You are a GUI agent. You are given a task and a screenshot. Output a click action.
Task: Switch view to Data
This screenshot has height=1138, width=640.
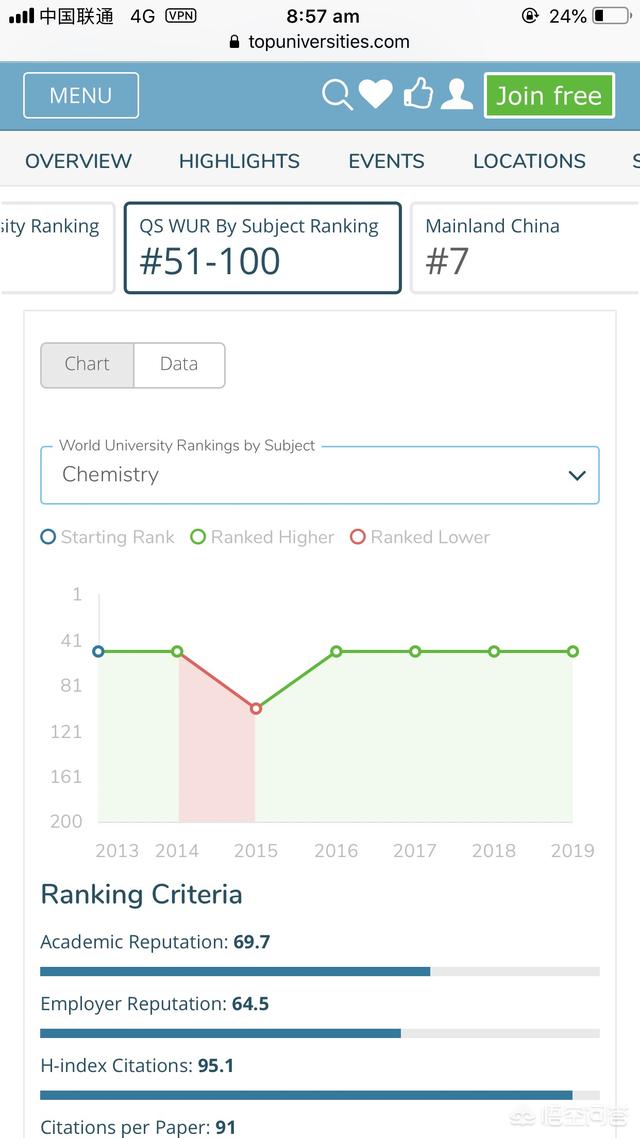pos(179,365)
